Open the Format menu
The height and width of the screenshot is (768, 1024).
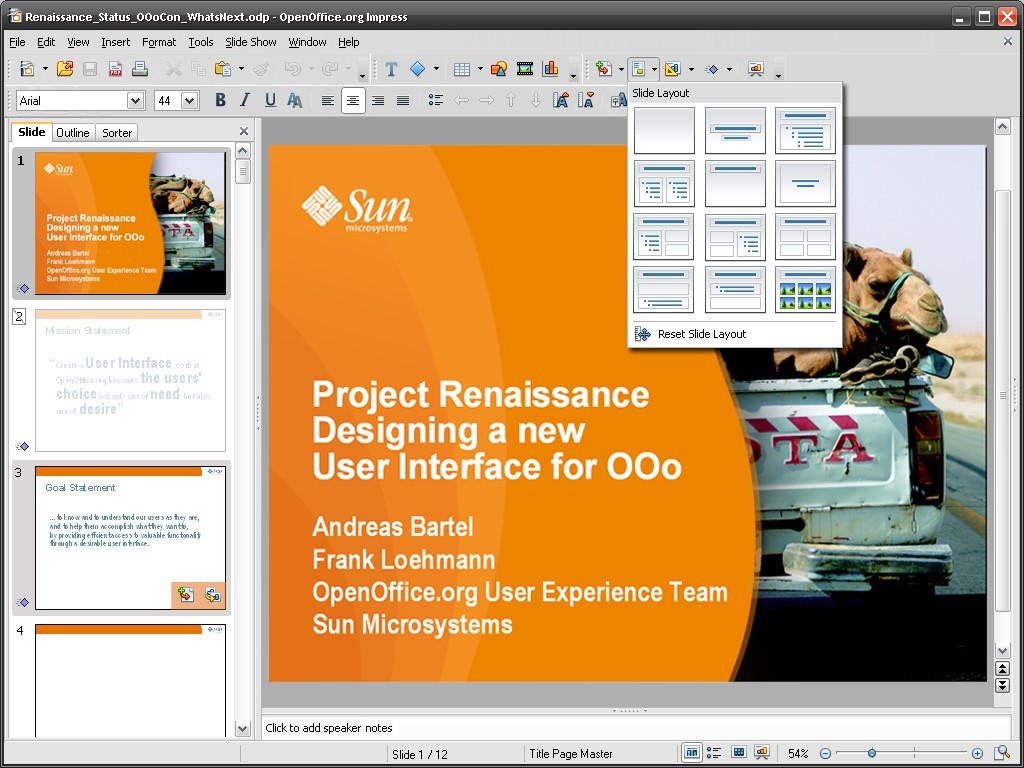click(159, 42)
